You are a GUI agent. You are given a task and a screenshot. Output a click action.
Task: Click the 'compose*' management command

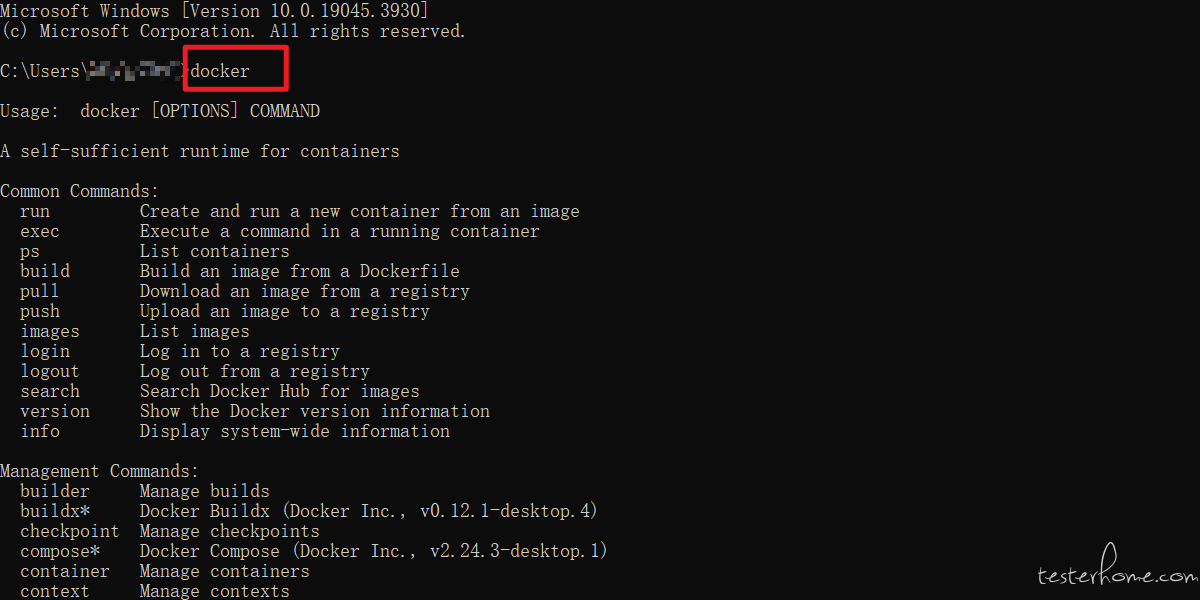pyautogui.click(x=60, y=551)
